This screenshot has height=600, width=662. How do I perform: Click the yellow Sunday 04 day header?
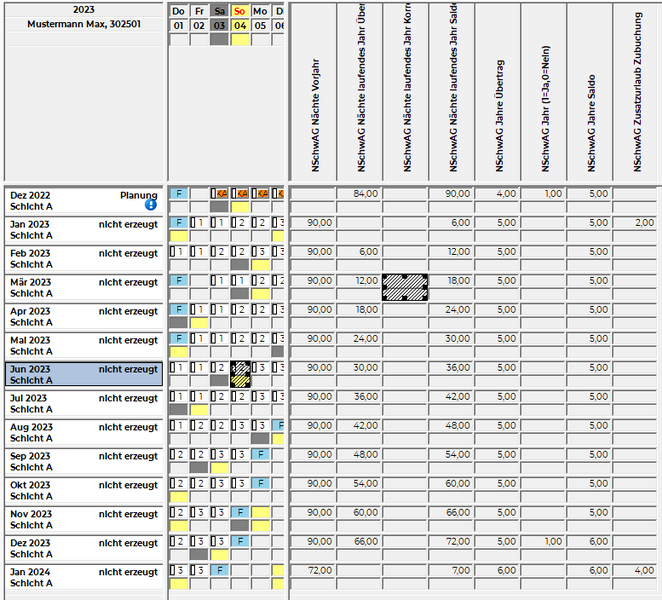(240, 25)
